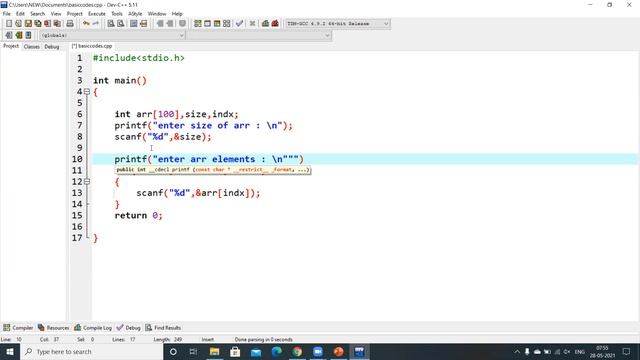Screen dimensions: 640x360
Task: Click the Save All toolbar icon
Action: [38, 24]
